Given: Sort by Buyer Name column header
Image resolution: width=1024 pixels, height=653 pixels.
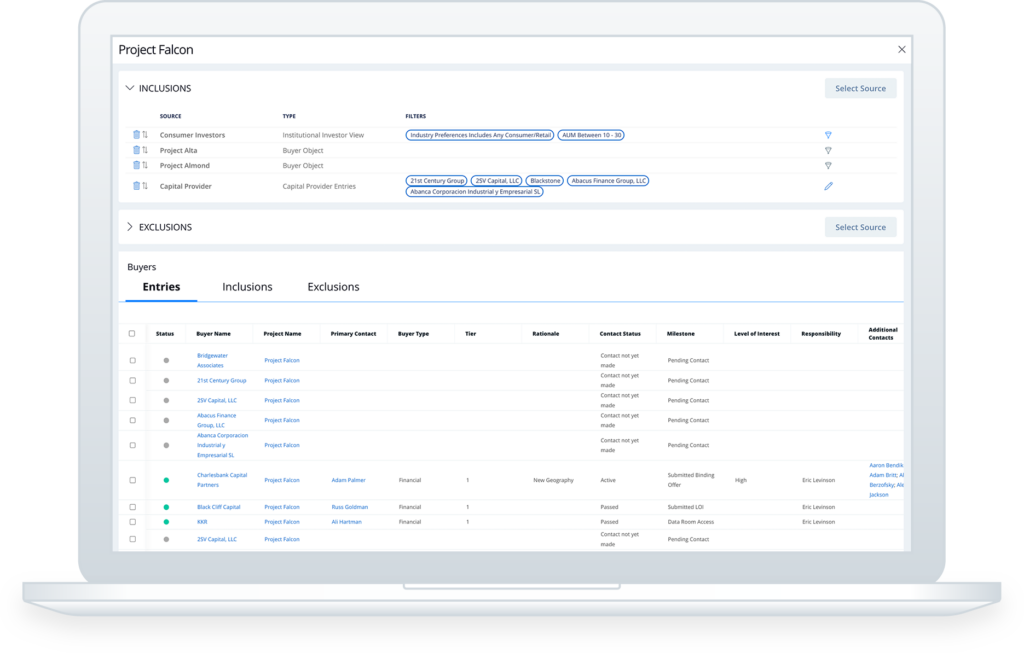Looking at the screenshot, I should click(x=214, y=334).
